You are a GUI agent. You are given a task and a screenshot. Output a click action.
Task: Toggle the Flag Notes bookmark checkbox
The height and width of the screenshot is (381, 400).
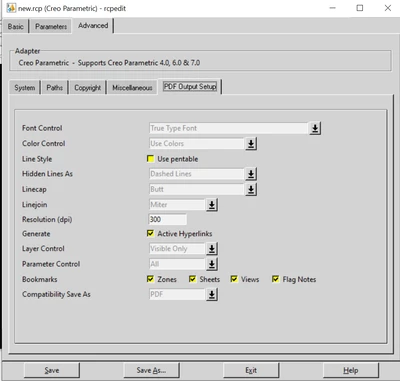(x=275, y=279)
